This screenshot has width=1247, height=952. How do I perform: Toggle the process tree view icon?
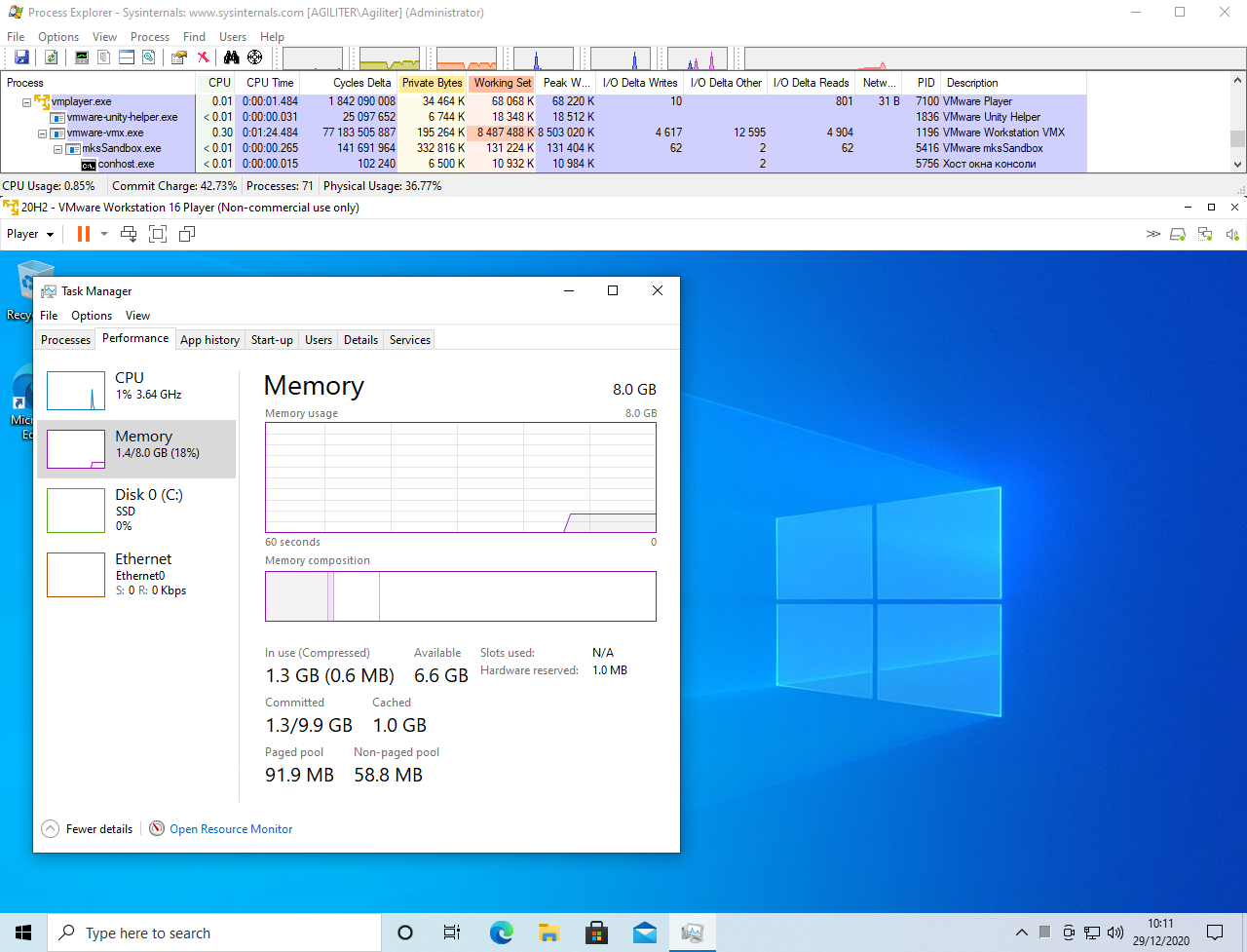104,57
